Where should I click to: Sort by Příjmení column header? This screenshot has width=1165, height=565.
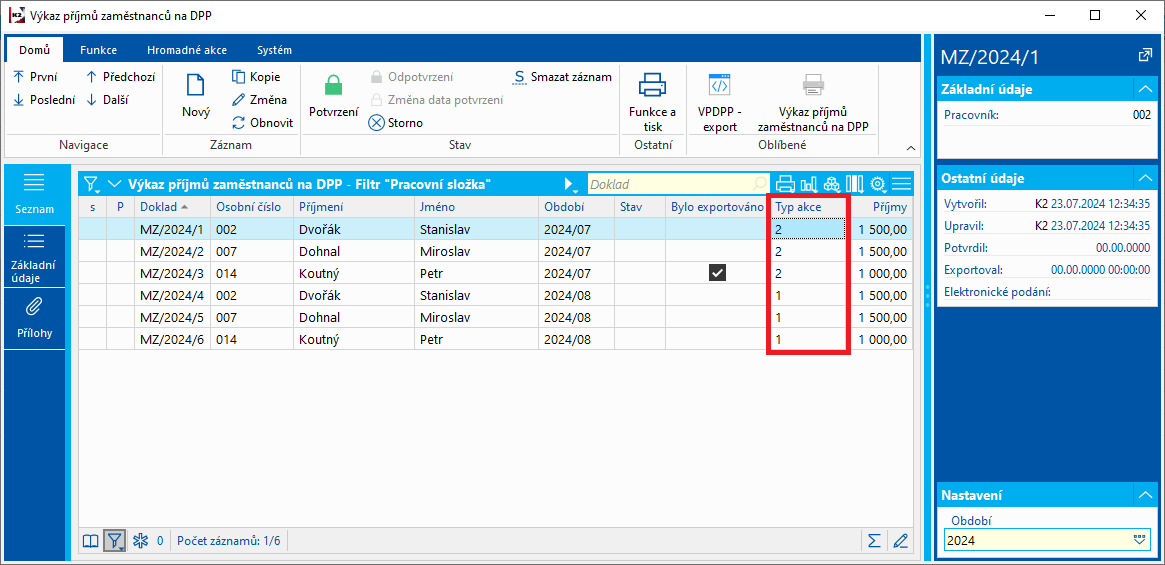353,207
